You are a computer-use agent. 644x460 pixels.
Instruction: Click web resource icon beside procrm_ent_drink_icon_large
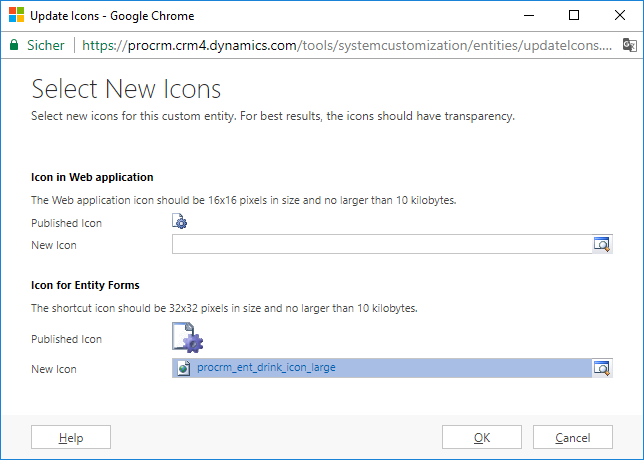[x=183, y=368]
